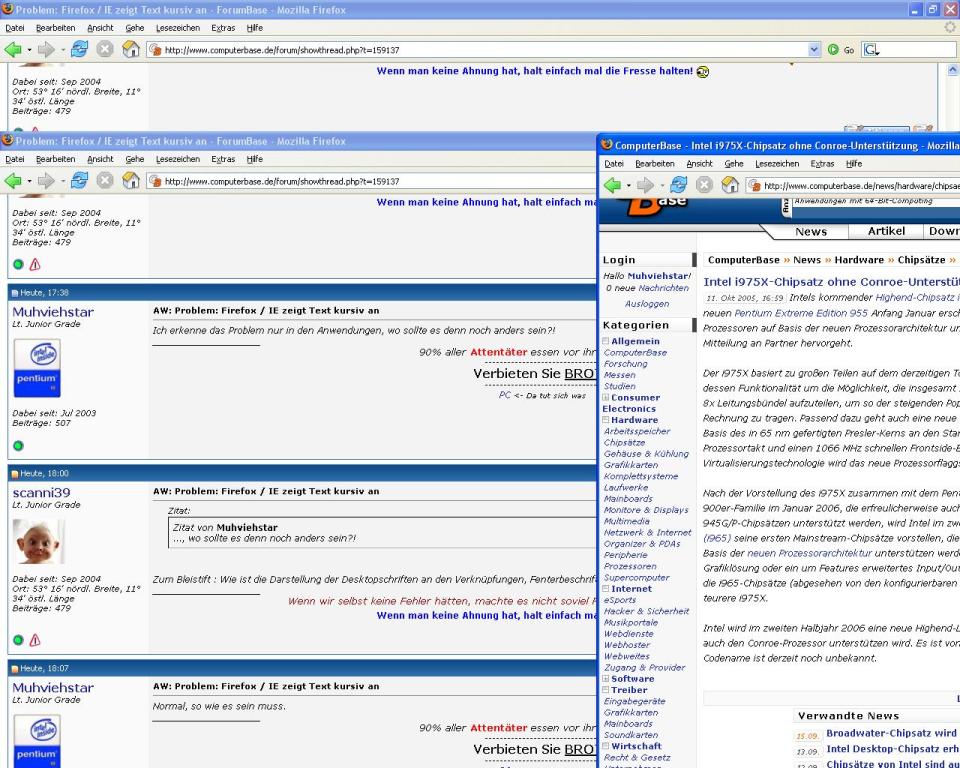The image size is (960, 768).
Task: Click Forward arrow in top Firefox window
Action: 46,50
